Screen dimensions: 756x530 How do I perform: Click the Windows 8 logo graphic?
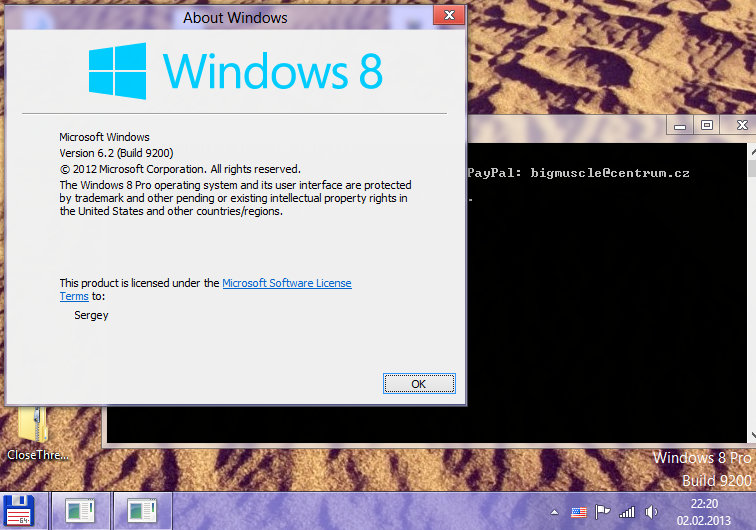click(x=117, y=70)
